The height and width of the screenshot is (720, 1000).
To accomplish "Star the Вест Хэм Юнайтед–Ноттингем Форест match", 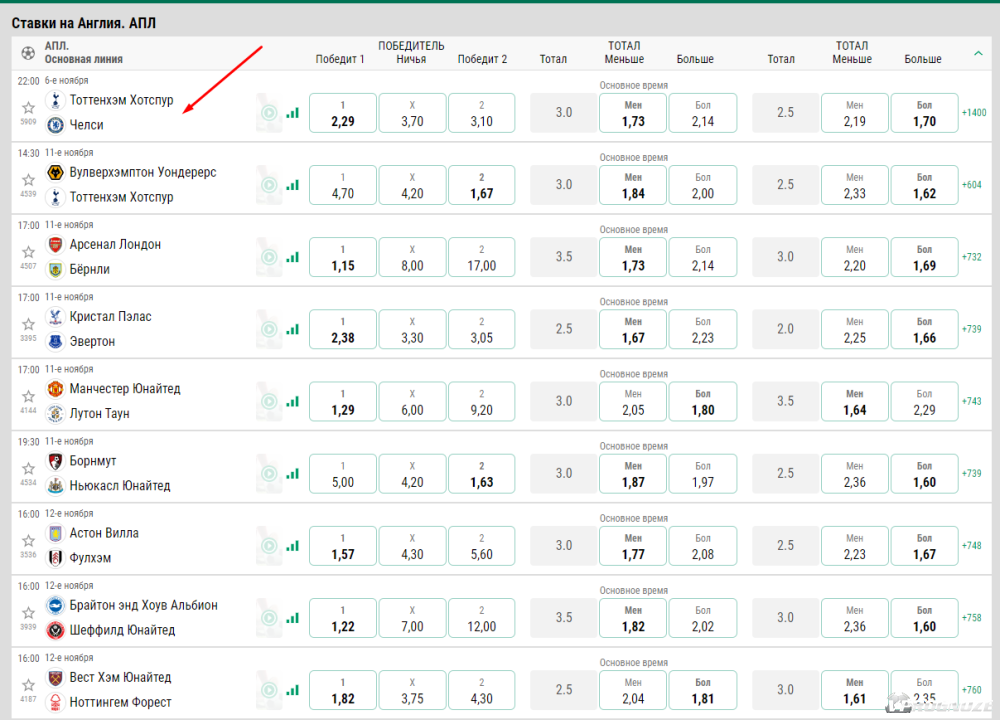I will 28,684.
